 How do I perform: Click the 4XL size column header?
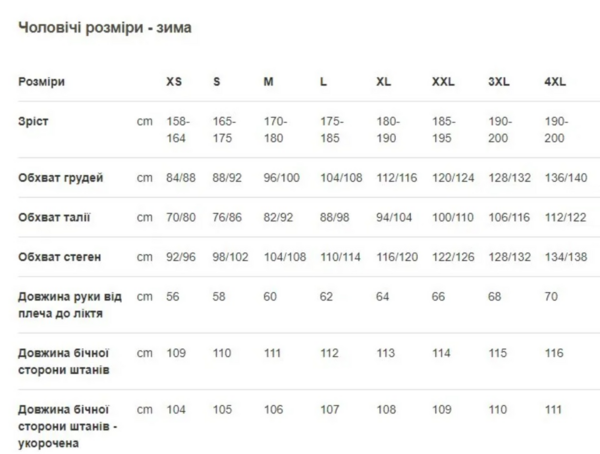[556, 81]
